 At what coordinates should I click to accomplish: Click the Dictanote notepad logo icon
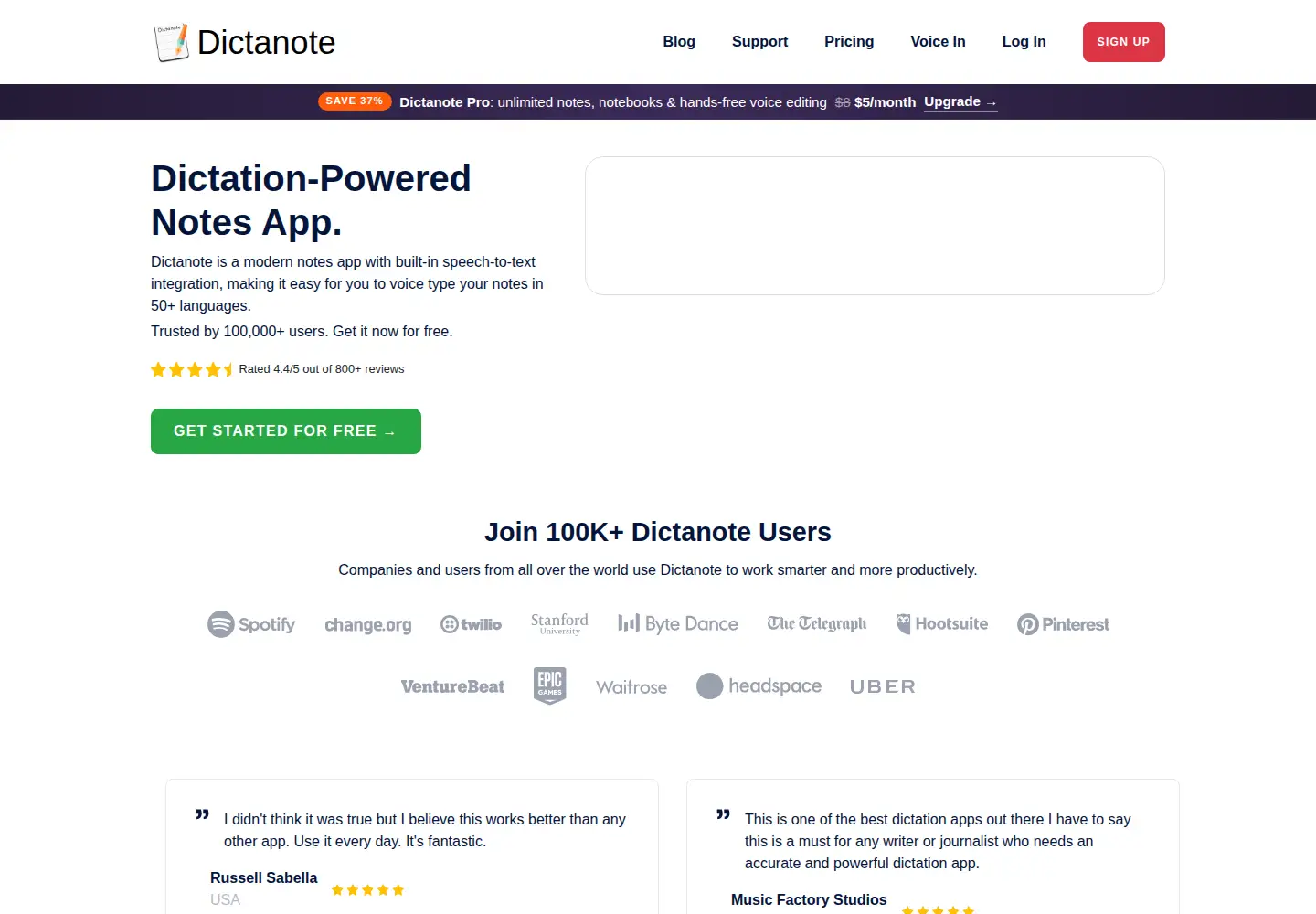(x=171, y=42)
